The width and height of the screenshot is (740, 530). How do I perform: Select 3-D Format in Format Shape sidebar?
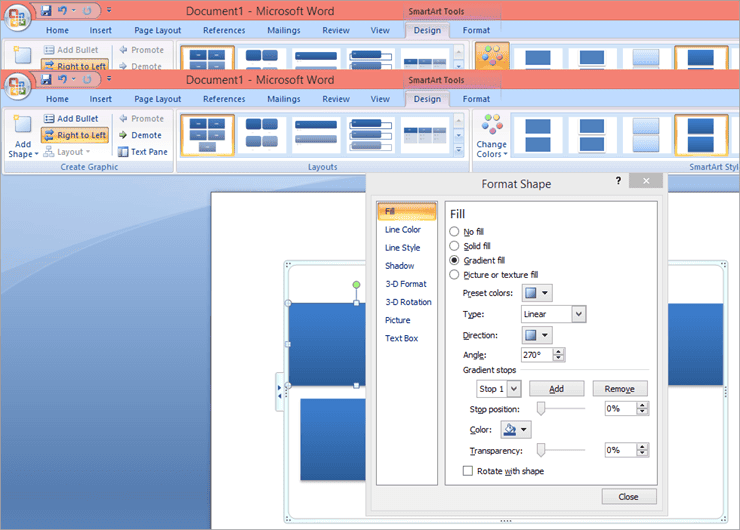click(x=405, y=284)
